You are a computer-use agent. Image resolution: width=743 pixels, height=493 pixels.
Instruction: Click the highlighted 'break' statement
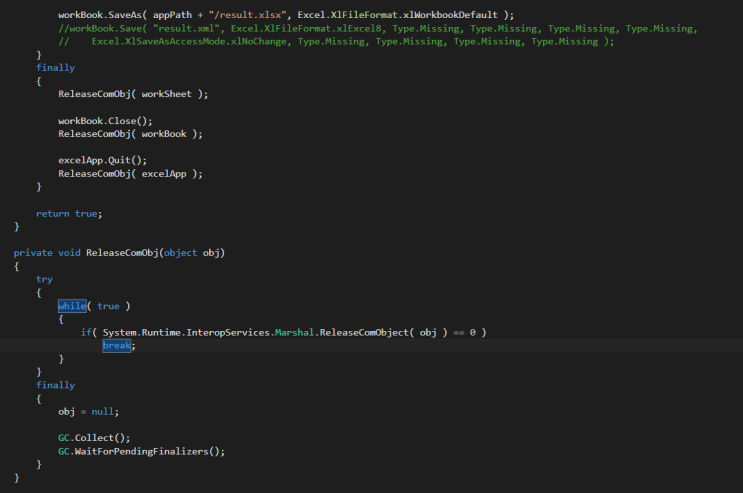pyautogui.click(x=117, y=346)
